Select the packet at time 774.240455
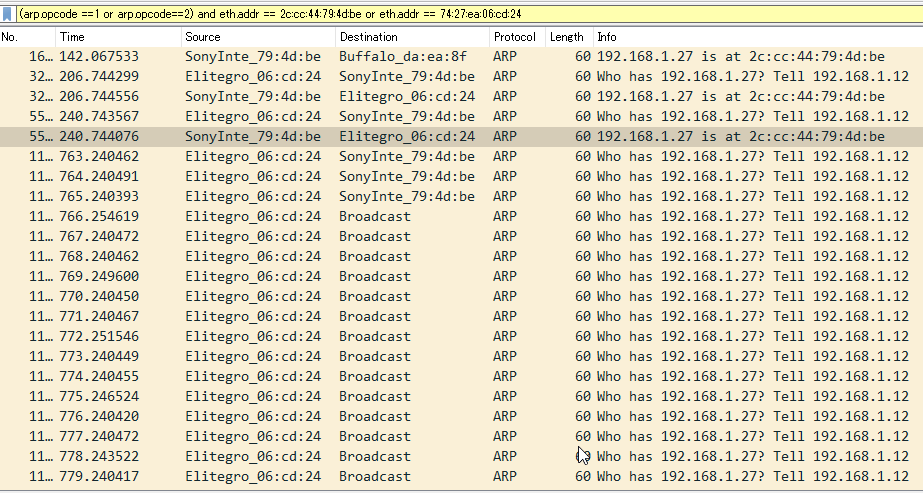 tap(462, 377)
